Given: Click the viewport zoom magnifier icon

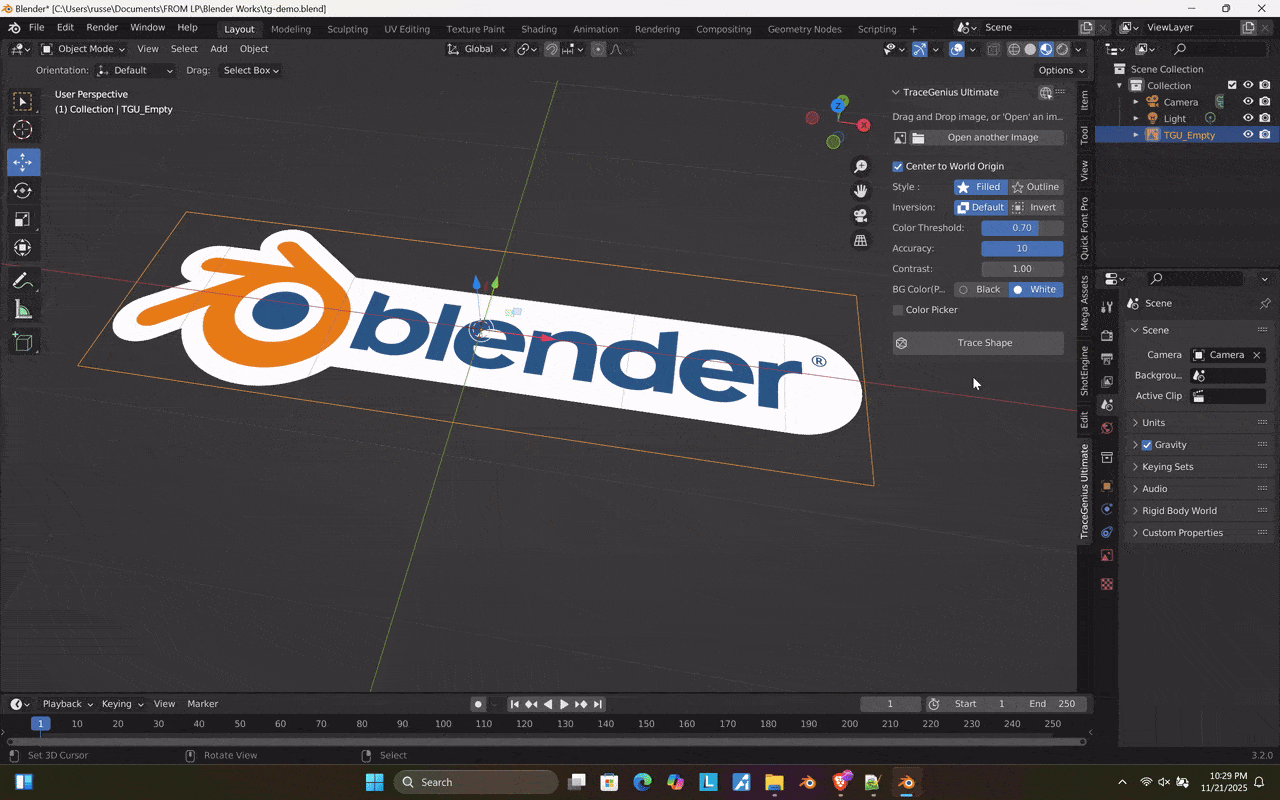Looking at the screenshot, I should pyautogui.click(x=860, y=166).
